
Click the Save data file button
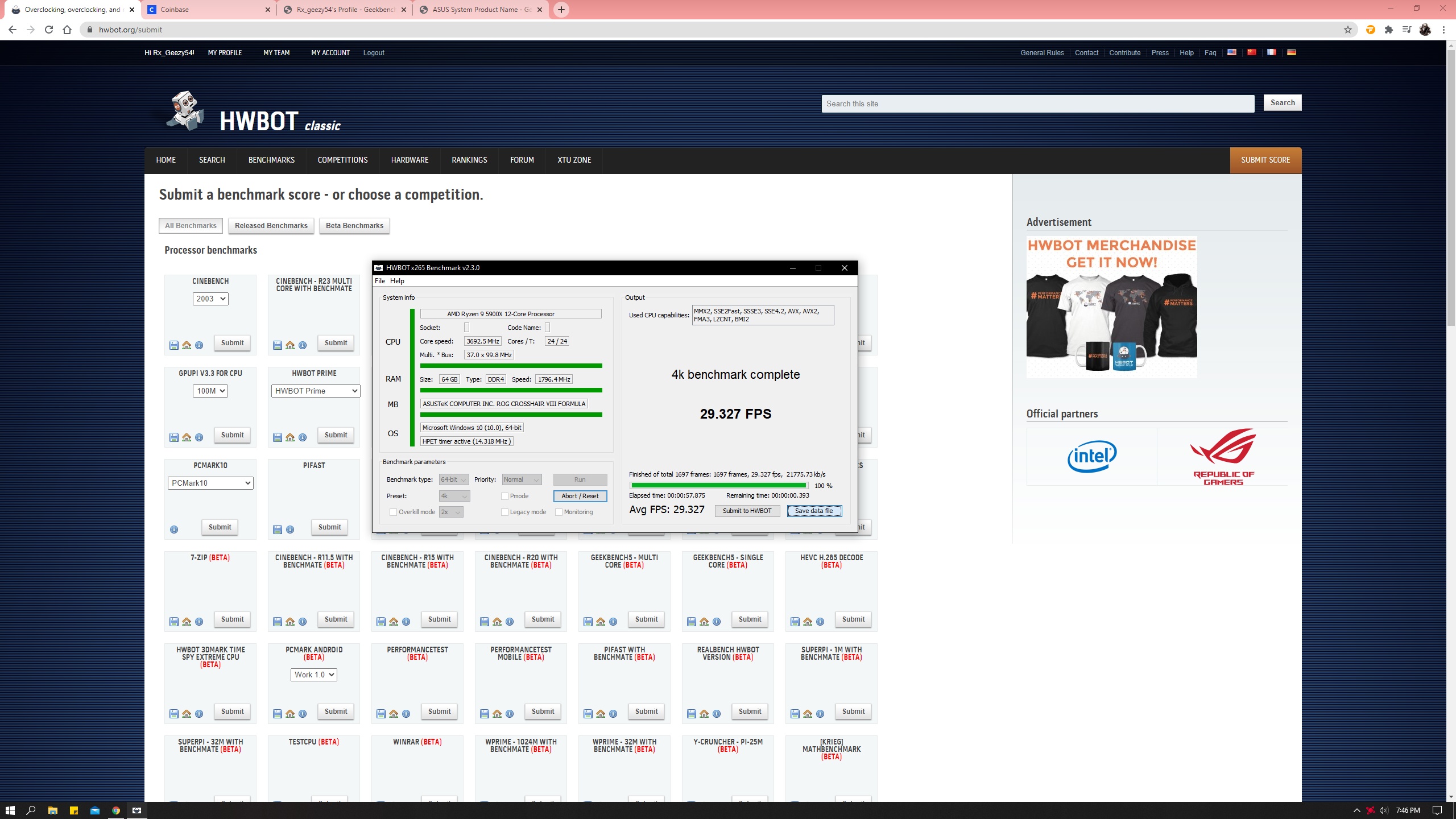point(814,511)
